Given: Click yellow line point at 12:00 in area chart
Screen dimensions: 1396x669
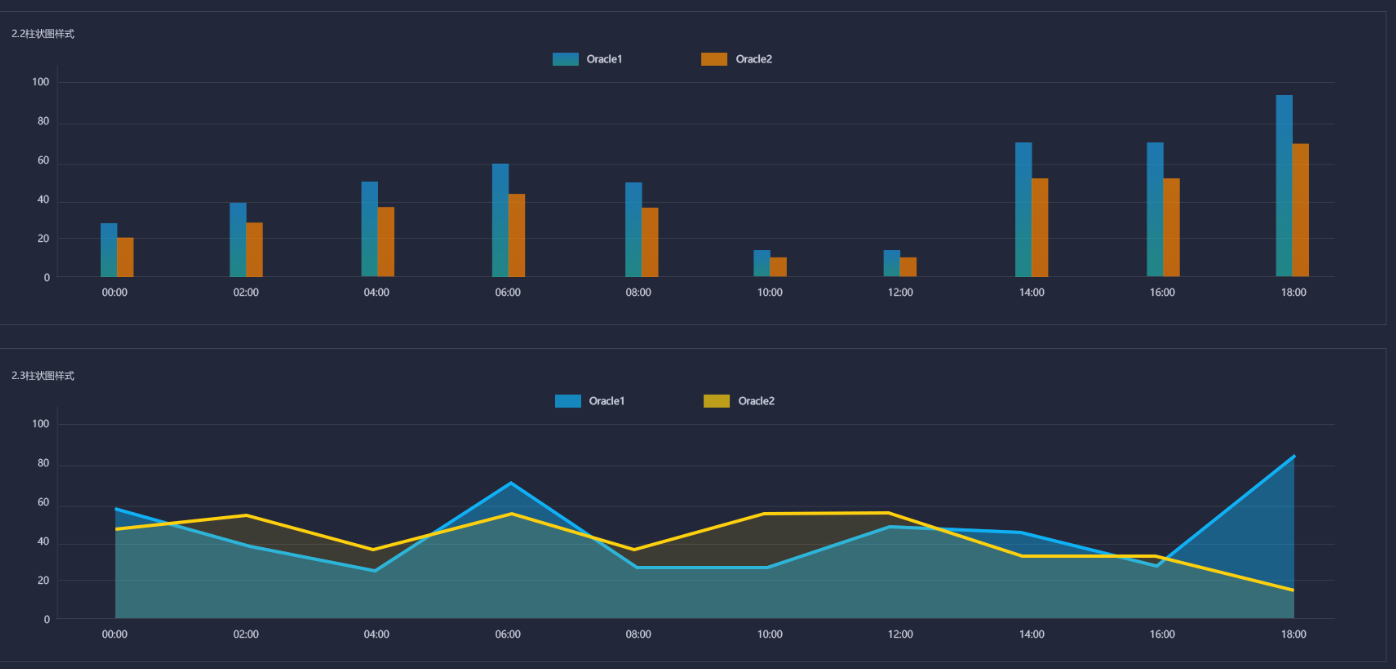Looking at the screenshot, I should (x=889, y=513).
